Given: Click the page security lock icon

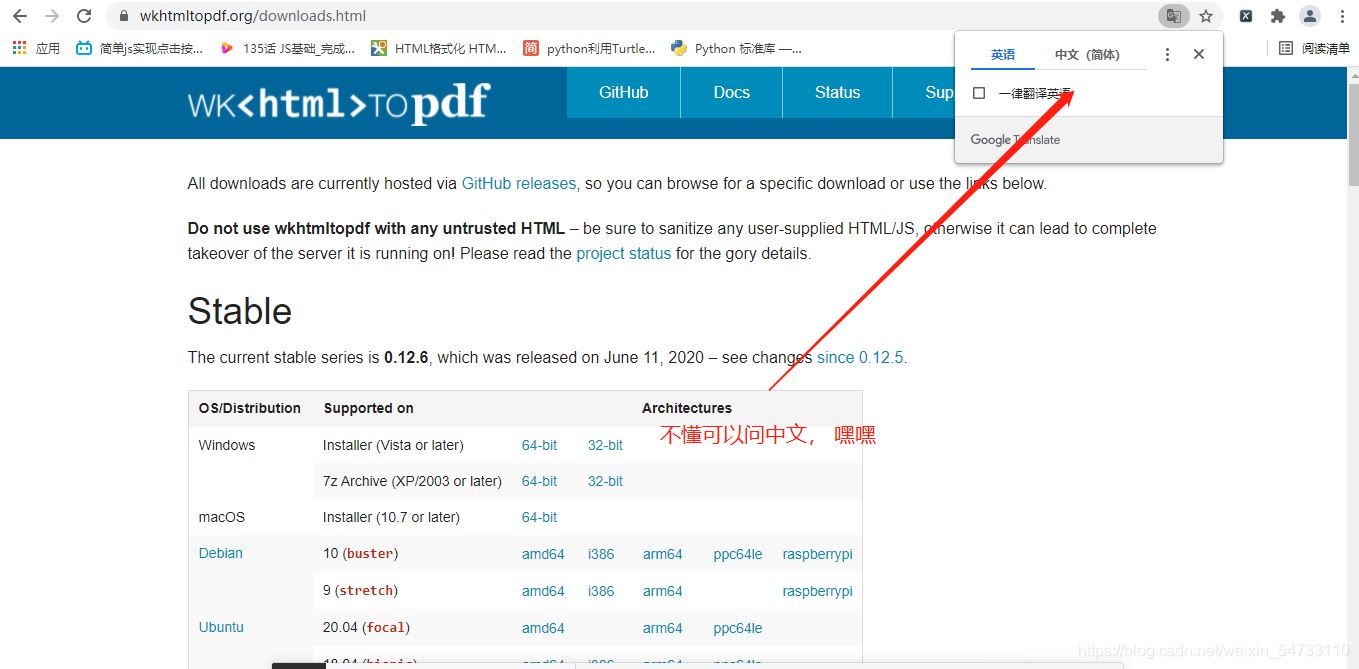Looking at the screenshot, I should coord(122,16).
